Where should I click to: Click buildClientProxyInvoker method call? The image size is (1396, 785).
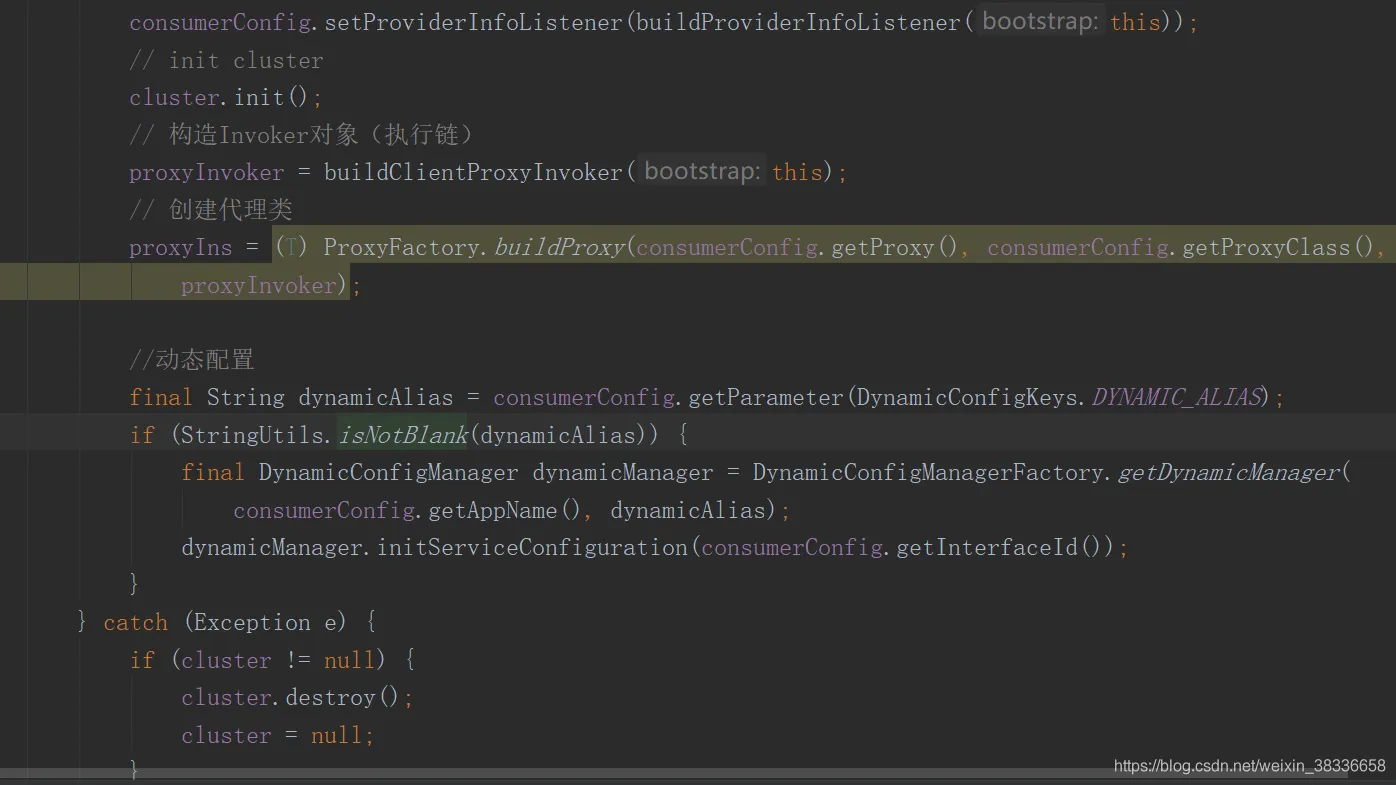click(x=473, y=172)
